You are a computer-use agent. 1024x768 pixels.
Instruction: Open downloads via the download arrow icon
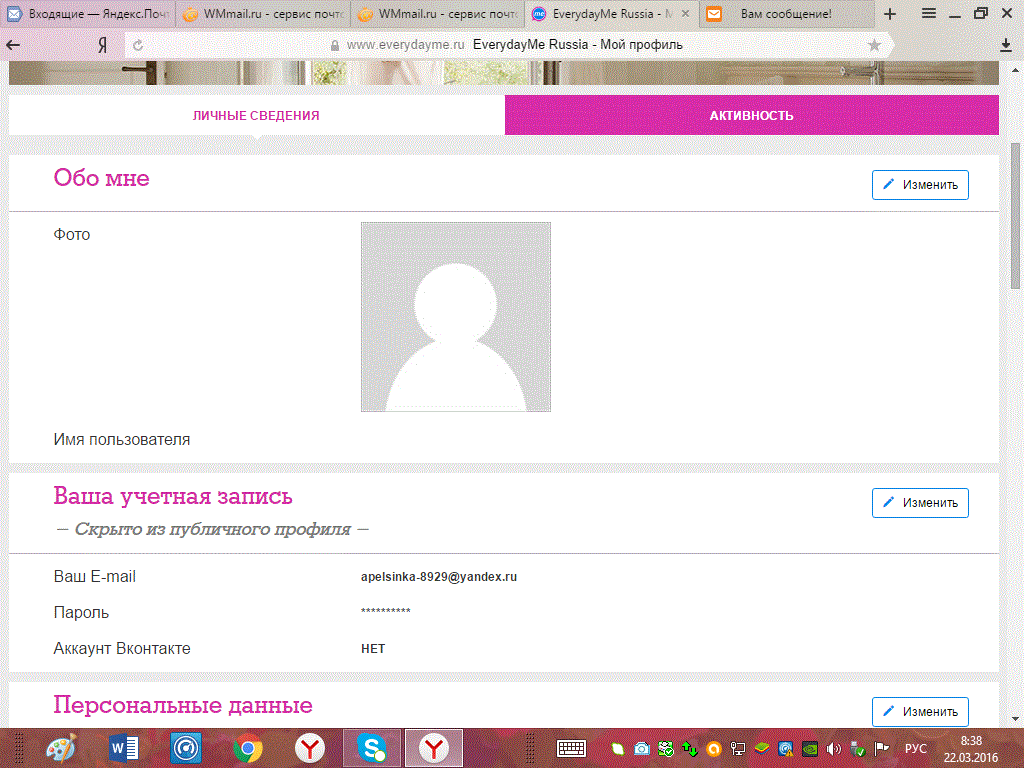point(1006,45)
